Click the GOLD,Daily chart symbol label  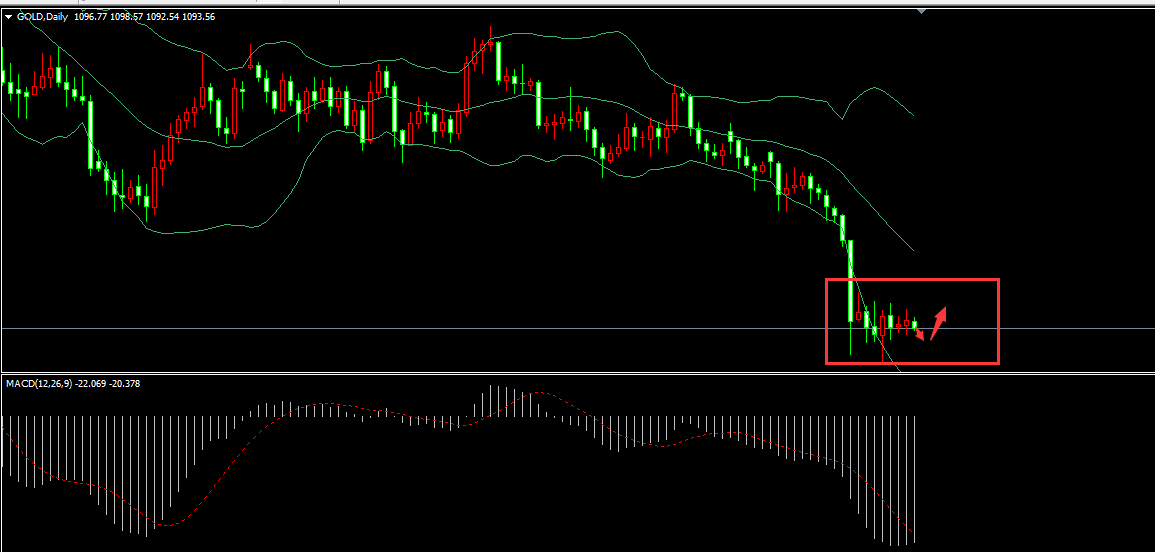coord(42,17)
